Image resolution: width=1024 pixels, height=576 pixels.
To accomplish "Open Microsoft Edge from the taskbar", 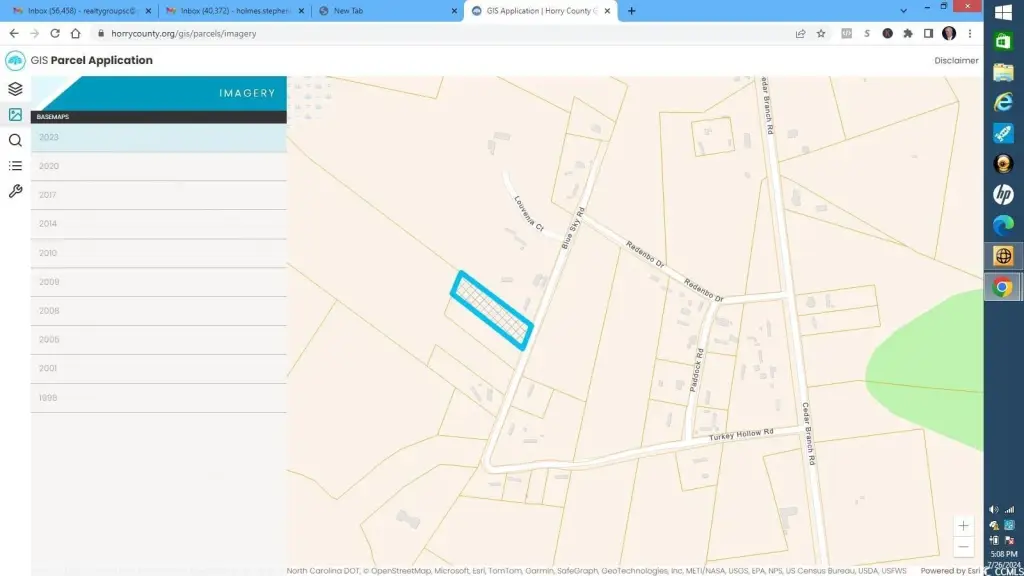I will 1003,225.
